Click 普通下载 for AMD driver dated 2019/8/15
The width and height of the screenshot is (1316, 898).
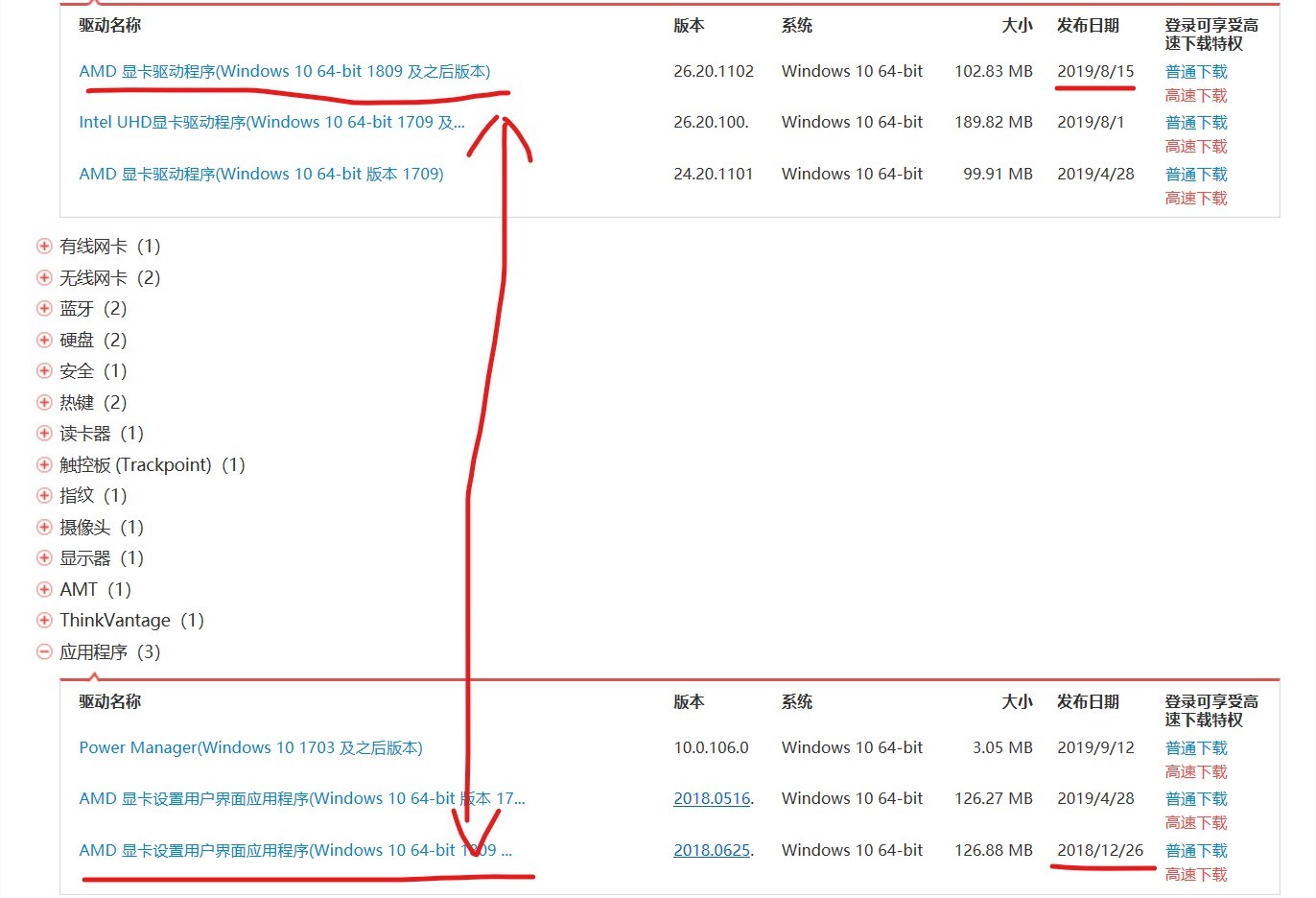(1196, 72)
